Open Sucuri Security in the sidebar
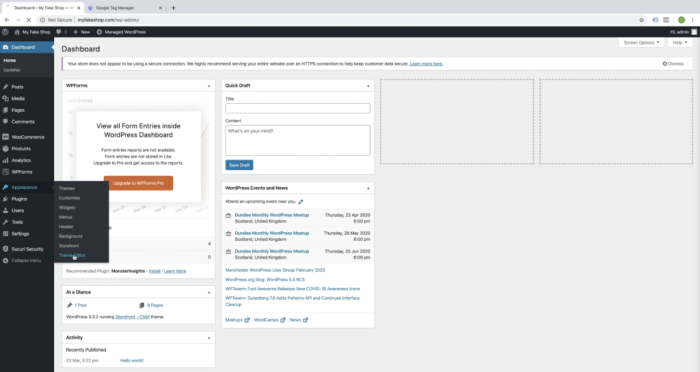Screen dimensions: 700x372 tap(27, 249)
